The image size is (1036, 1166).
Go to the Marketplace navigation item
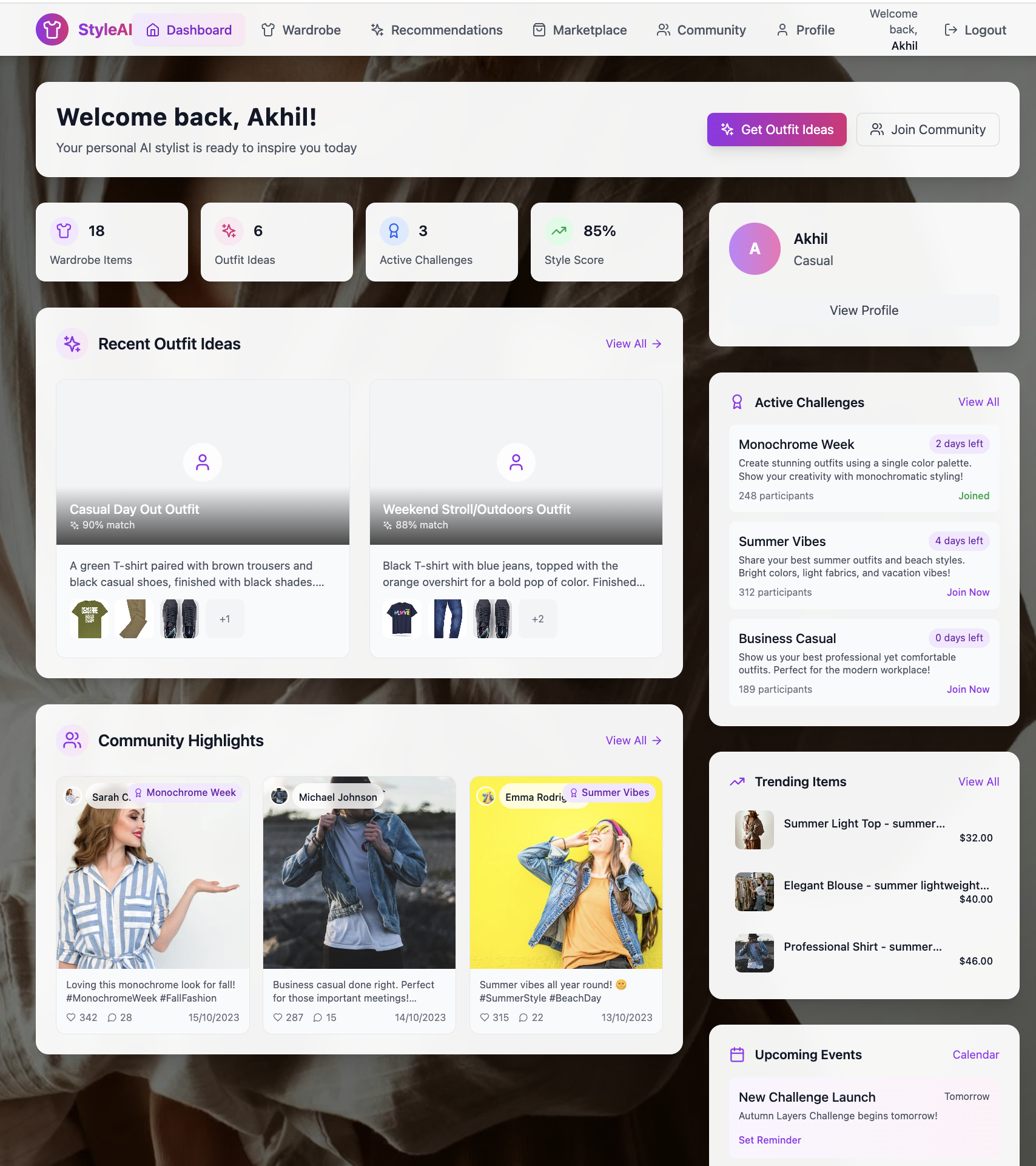(x=579, y=30)
